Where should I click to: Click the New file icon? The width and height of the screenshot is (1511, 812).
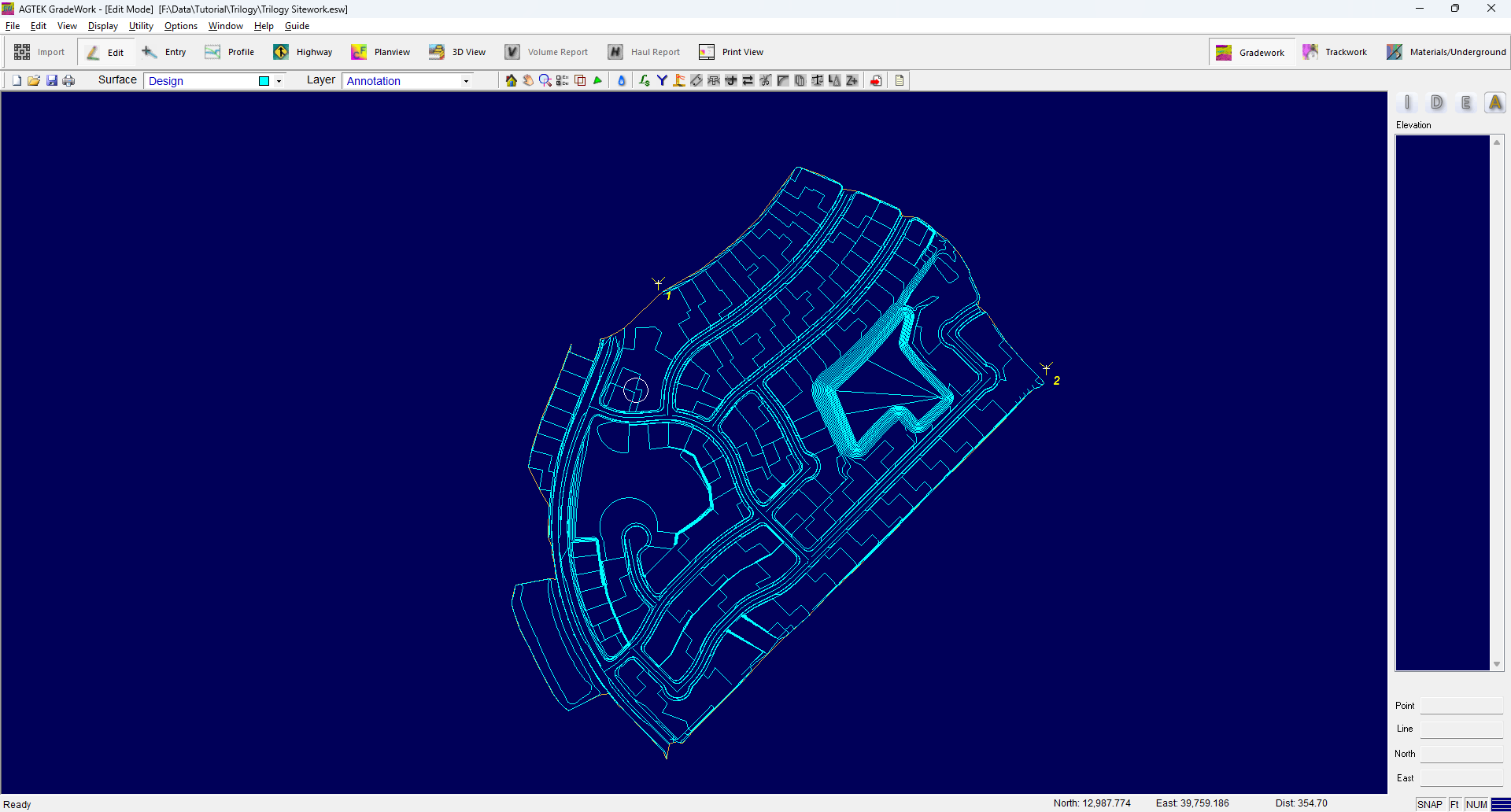(x=17, y=80)
